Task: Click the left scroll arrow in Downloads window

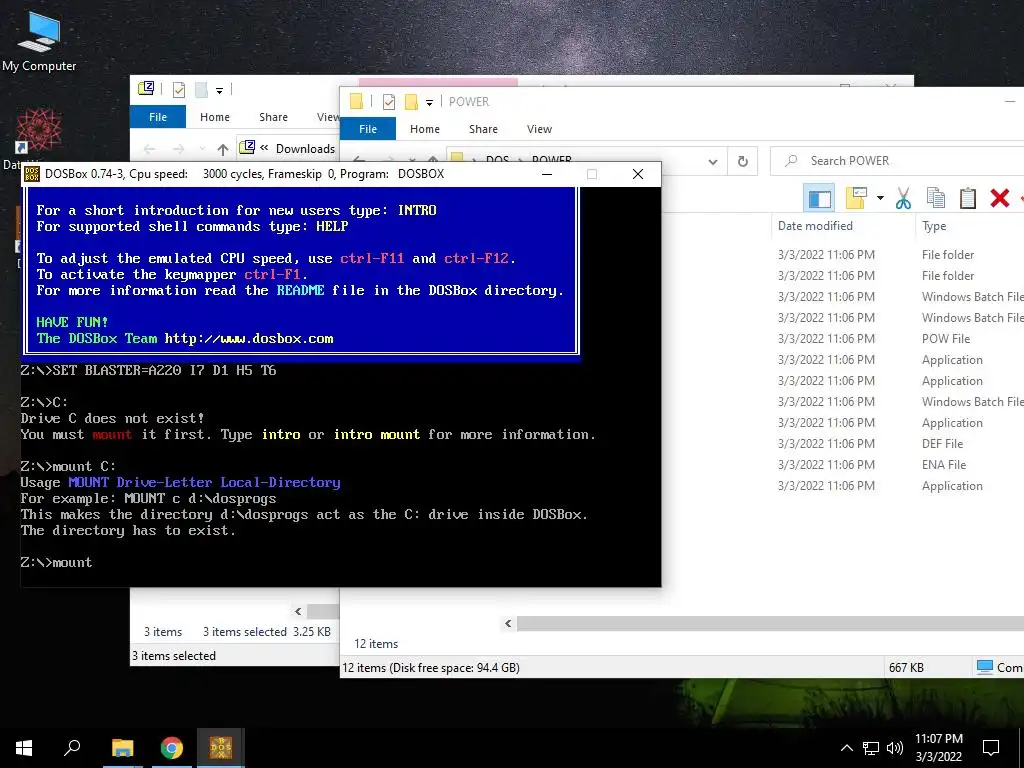Action: [x=298, y=611]
